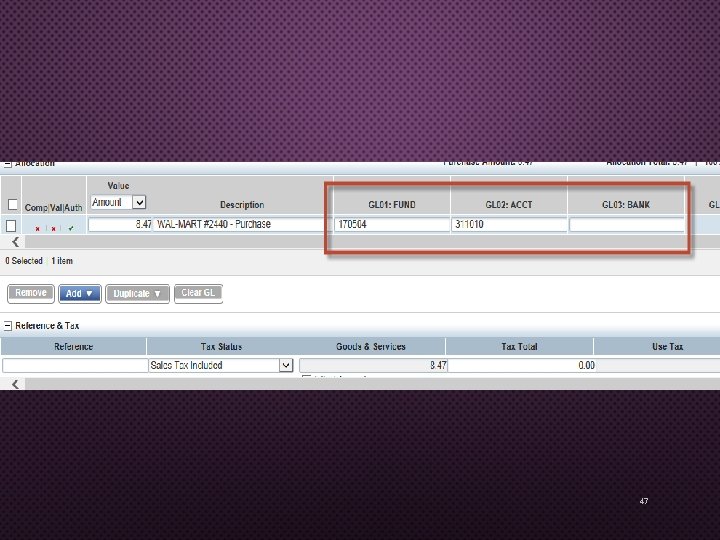
Task: Click the Tax Total field showing 0.00
Action: pyautogui.click(x=522, y=366)
